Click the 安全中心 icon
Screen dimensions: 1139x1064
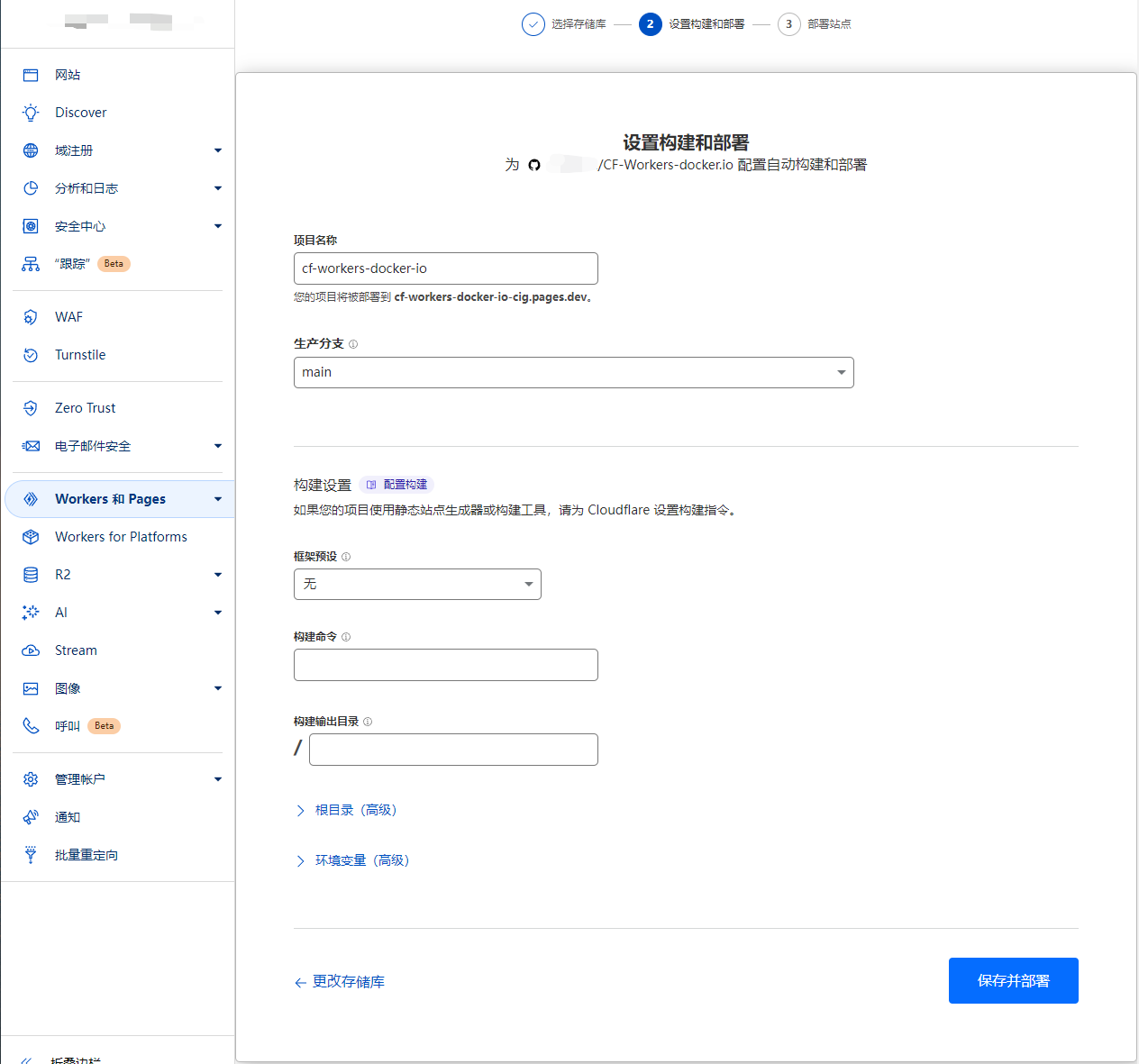click(31, 226)
